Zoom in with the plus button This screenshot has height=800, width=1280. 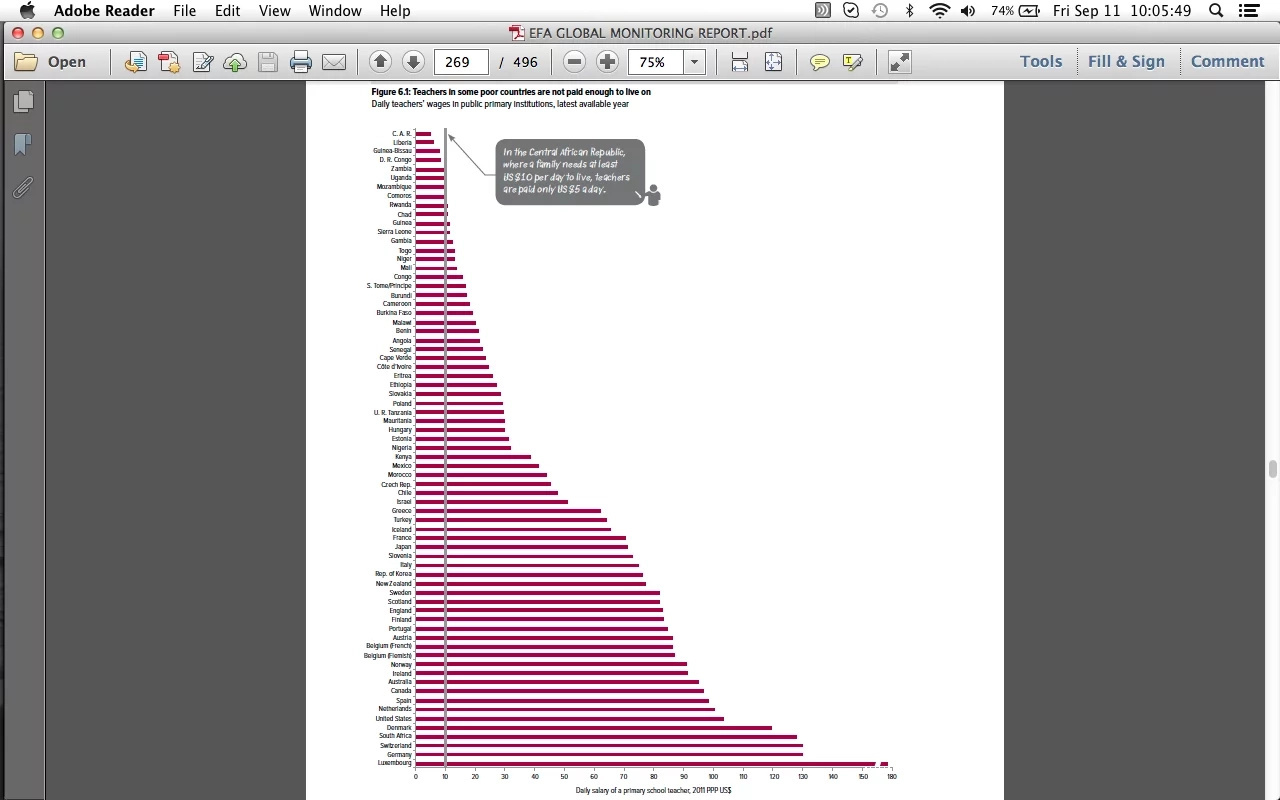(x=607, y=62)
